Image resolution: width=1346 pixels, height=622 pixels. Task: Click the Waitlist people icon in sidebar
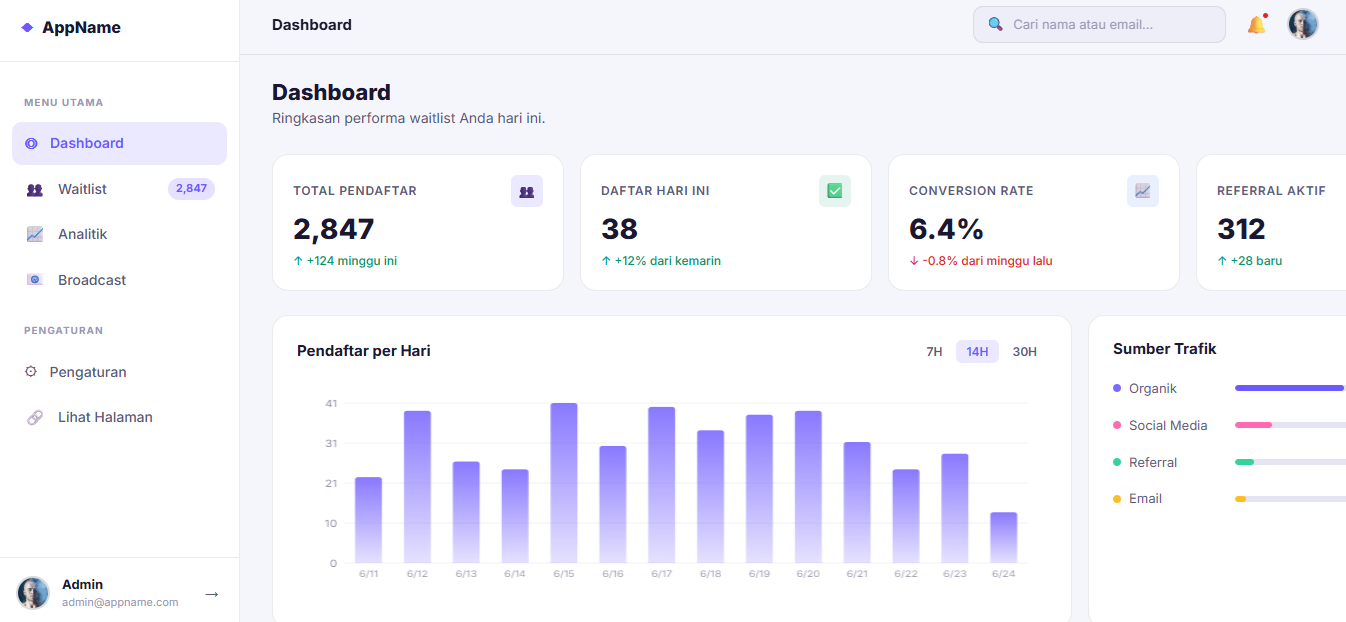click(35, 189)
